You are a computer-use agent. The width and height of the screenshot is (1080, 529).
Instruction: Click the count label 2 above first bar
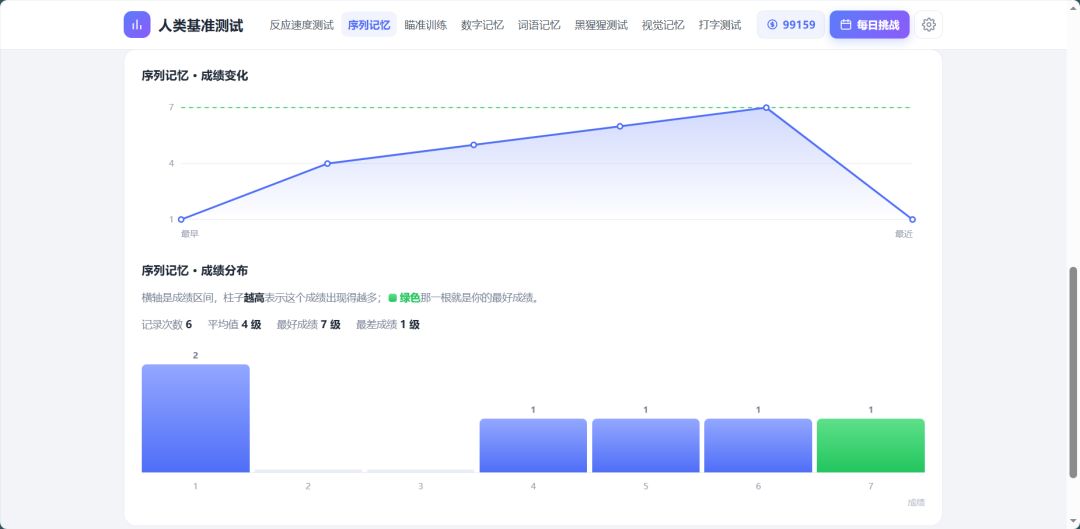point(196,355)
